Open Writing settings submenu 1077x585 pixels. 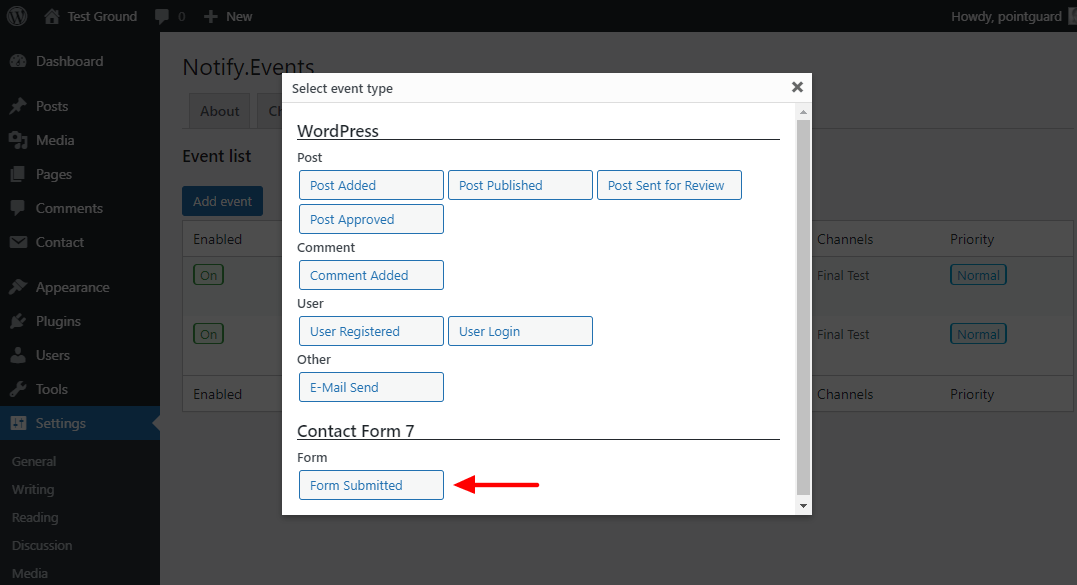coord(33,490)
